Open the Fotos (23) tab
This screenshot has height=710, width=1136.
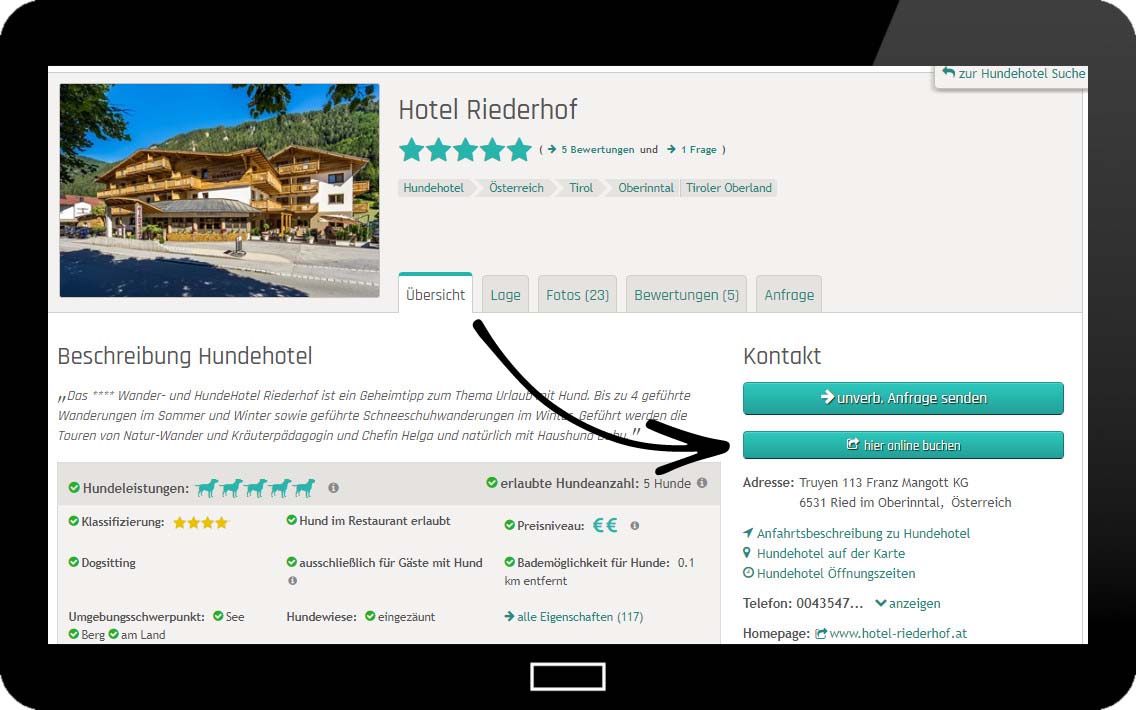point(577,294)
